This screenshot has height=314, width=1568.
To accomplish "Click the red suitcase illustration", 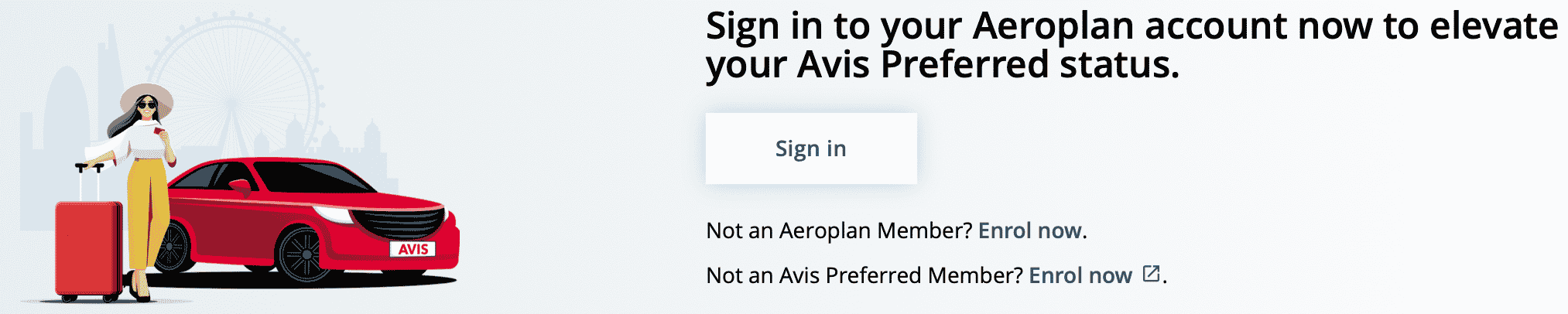I will (88, 247).
